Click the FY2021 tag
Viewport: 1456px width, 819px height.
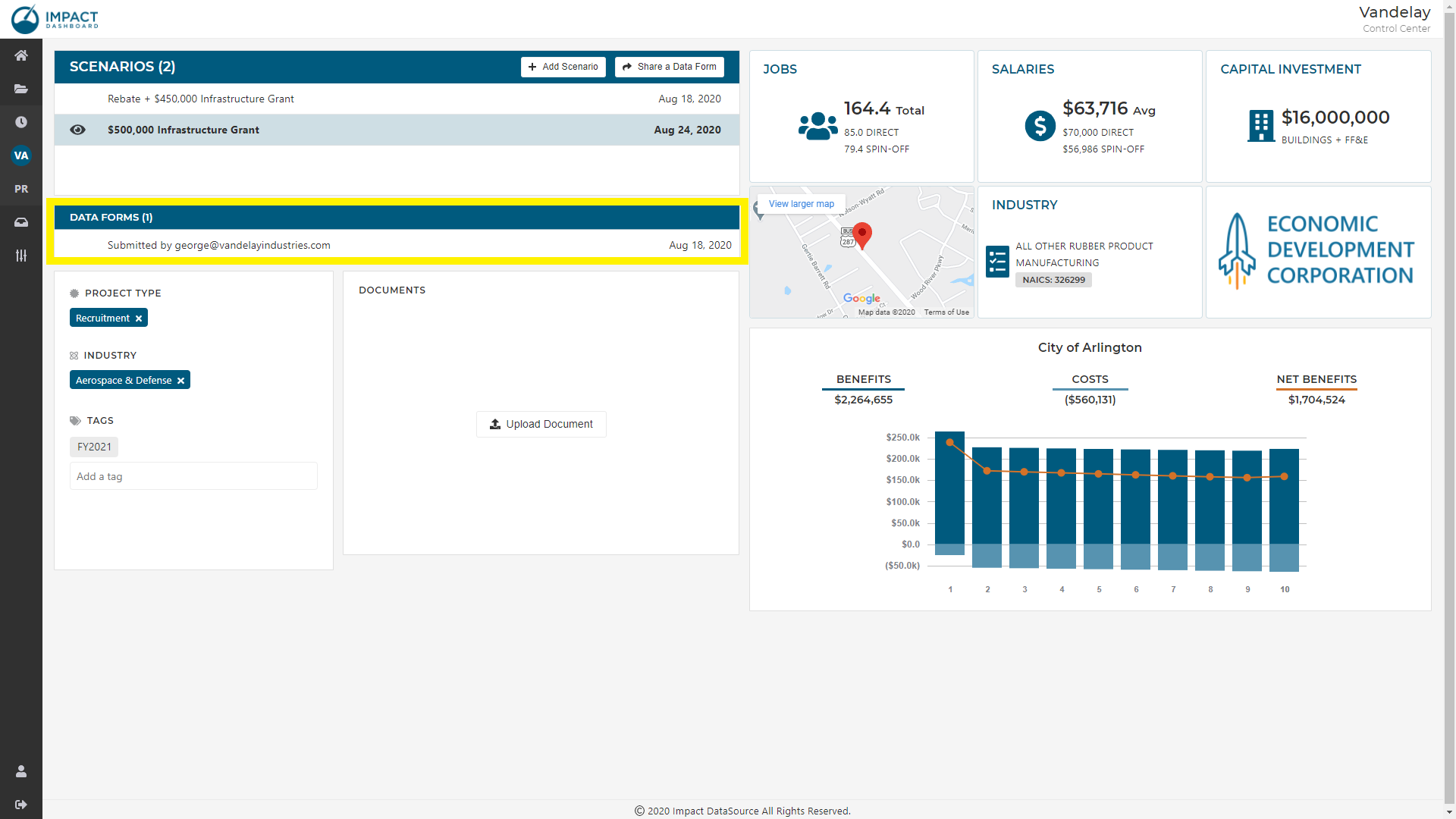click(94, 447)
